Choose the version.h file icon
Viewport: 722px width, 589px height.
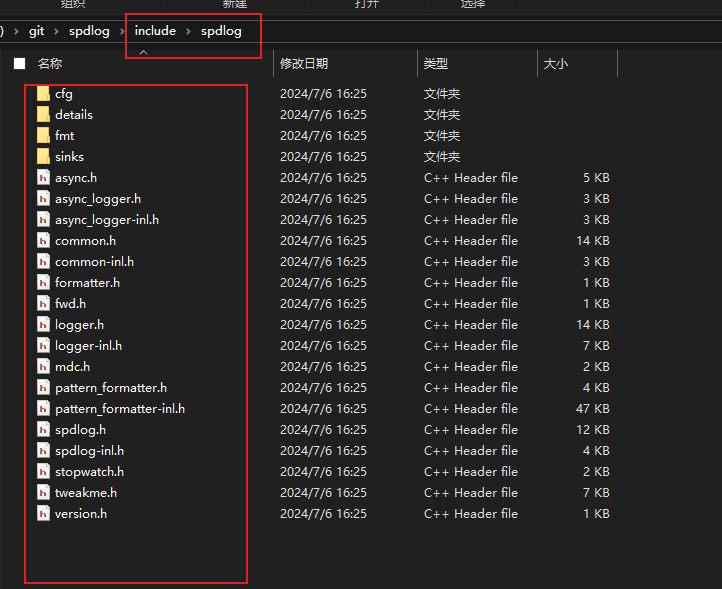(43, 513)
